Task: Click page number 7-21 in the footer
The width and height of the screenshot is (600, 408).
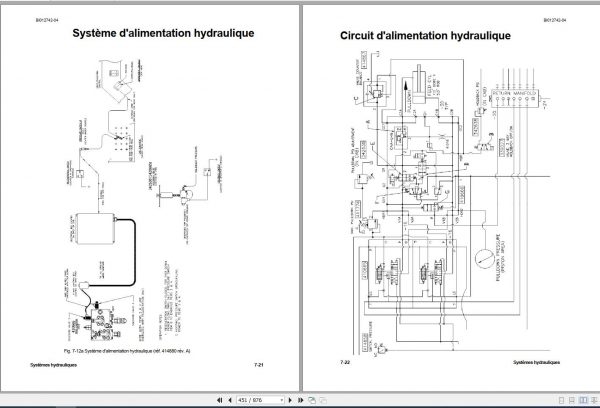Action: tap(259, 365)
